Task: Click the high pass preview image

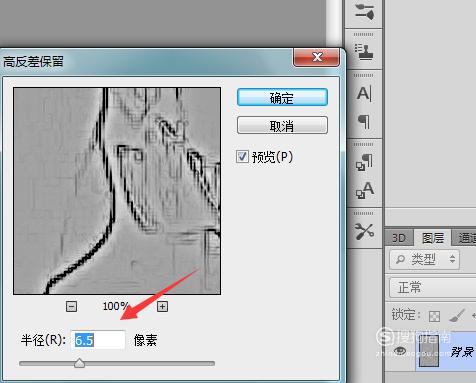Action: pos(117,191)
